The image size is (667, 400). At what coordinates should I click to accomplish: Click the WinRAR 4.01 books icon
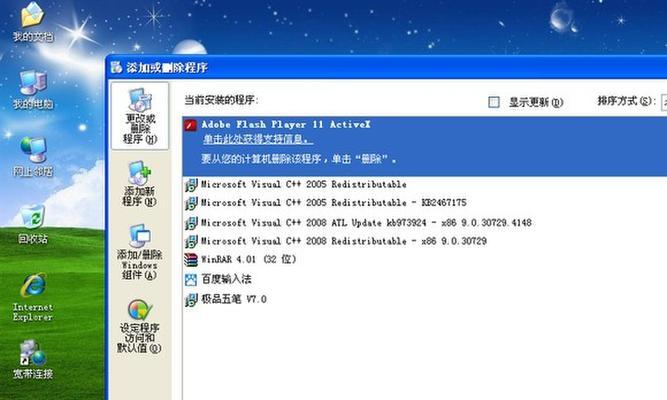(x=191, y=260)
